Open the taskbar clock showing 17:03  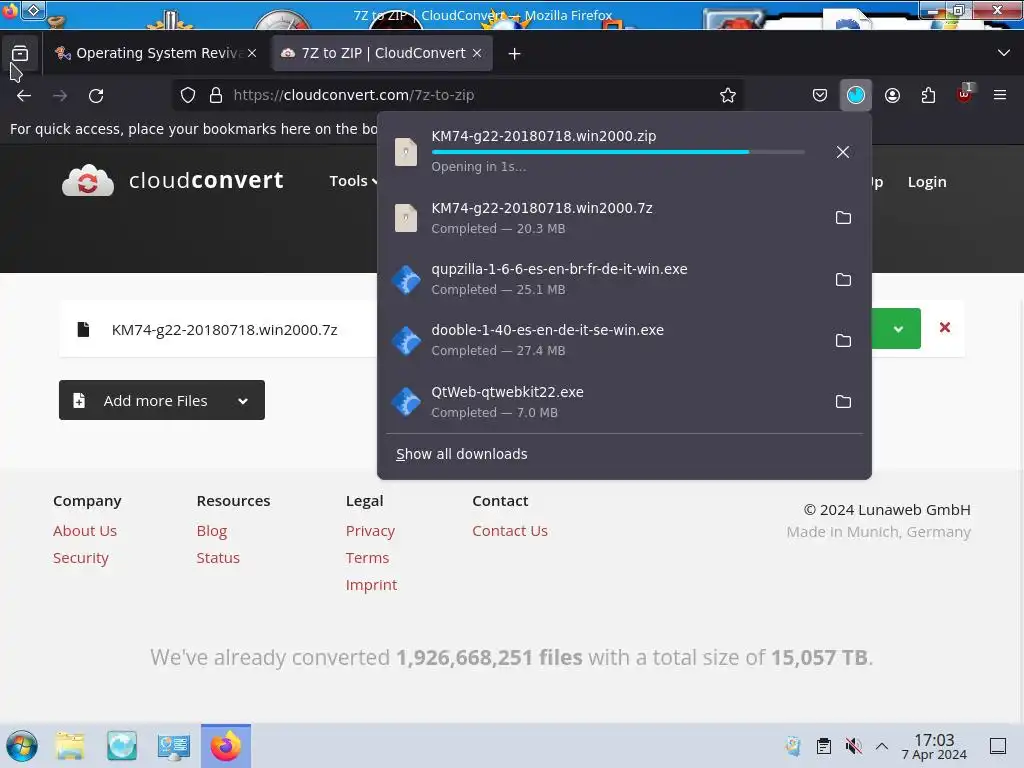[934, 746]
